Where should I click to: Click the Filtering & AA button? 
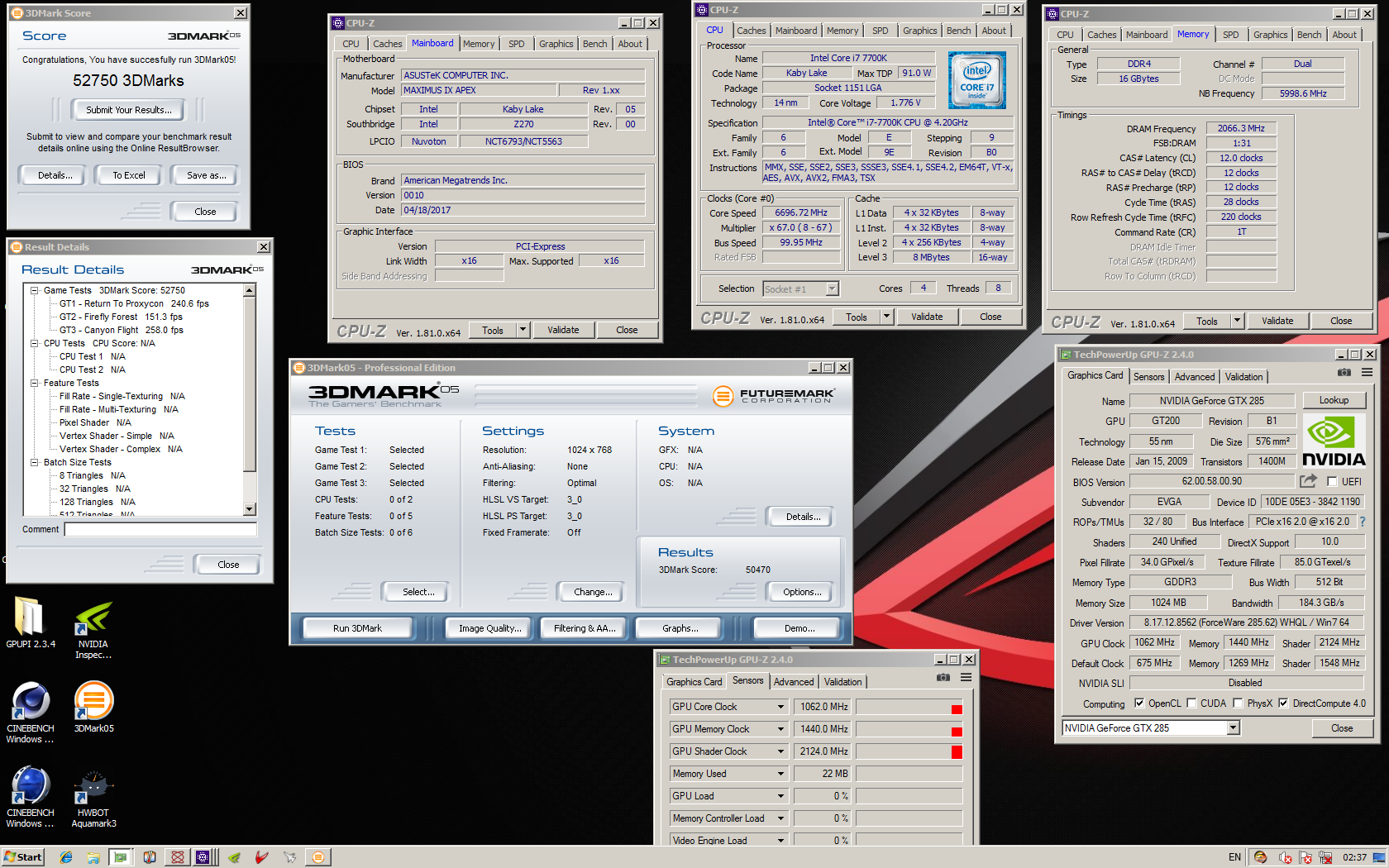point(585,628)
